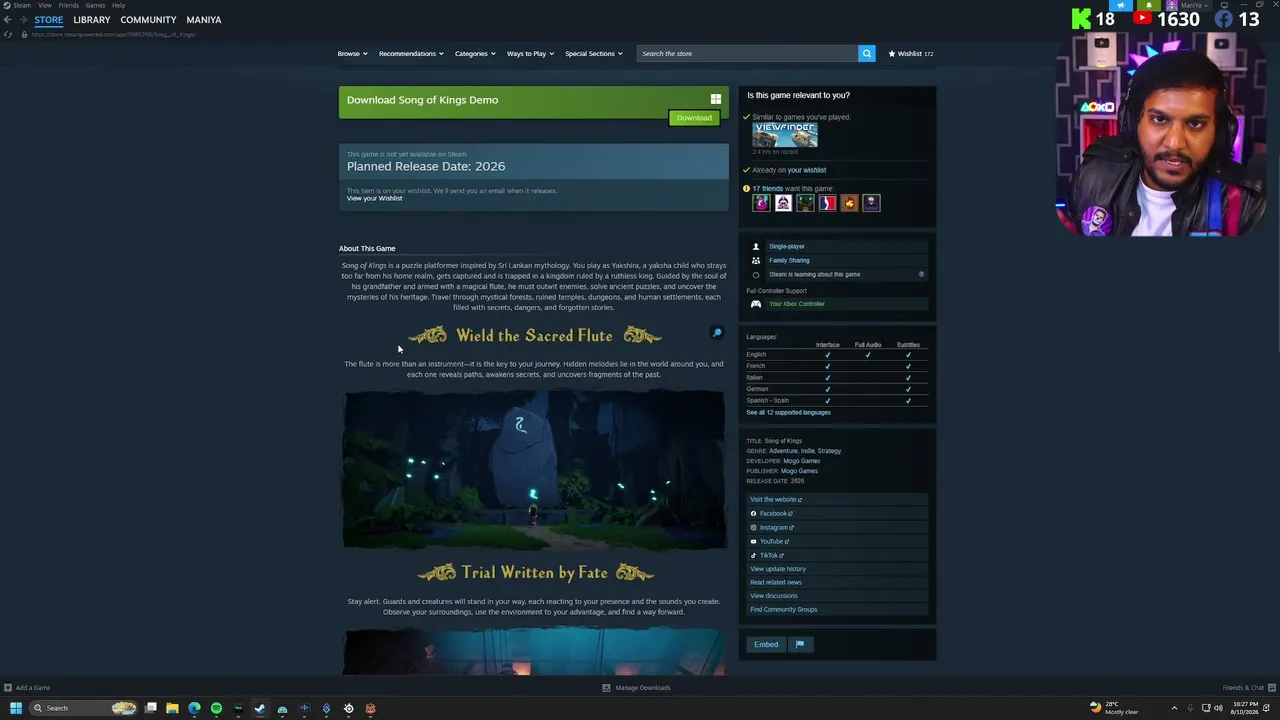Click the Steam back navigation arrow
The width and height of the screenshot is (1280, 720).
click(x=8, y=20)
